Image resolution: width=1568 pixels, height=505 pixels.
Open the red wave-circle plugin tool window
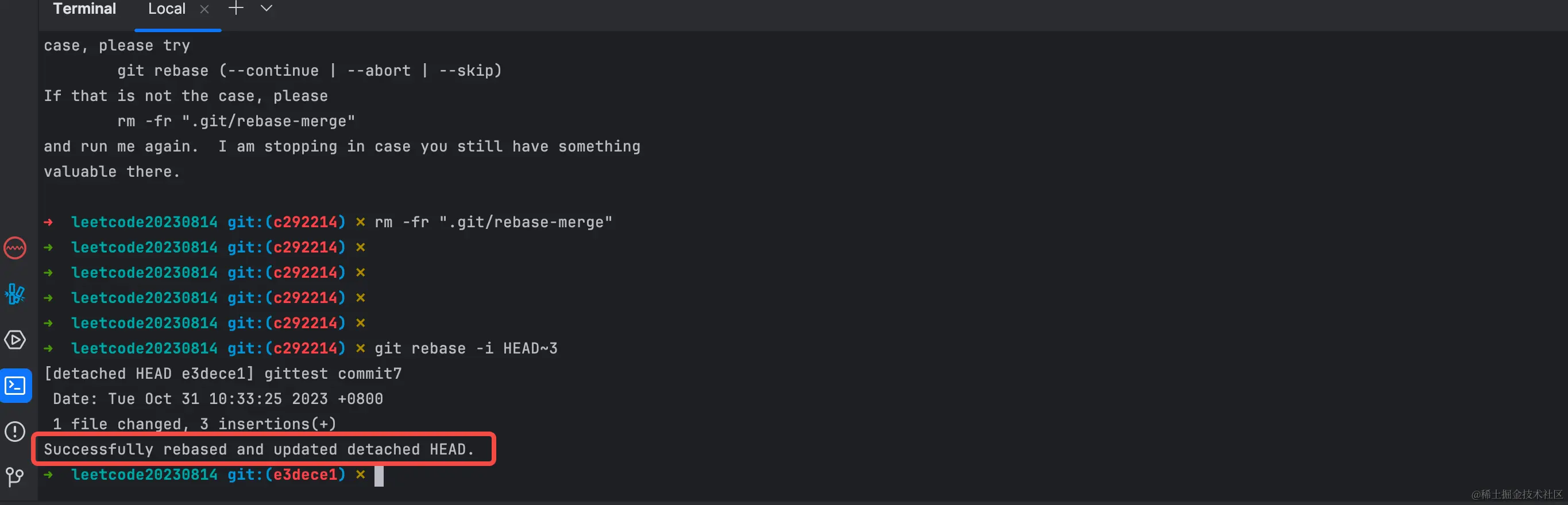[15, 248]
